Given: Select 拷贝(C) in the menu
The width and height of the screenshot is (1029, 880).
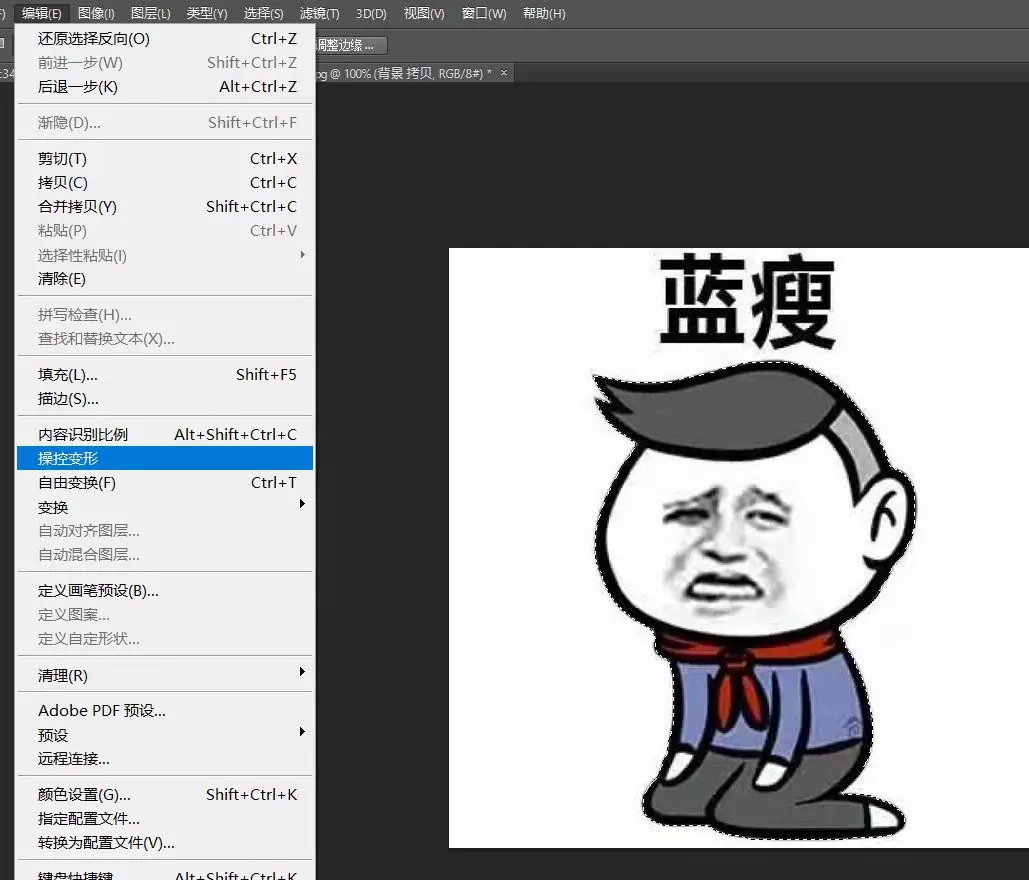Looking at the screenshot, I should (x=165, y=182).
